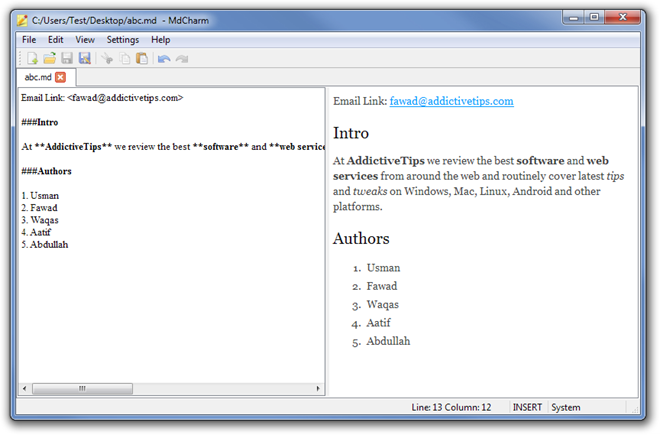Click the Save icon in toolbar
Image resolution: width=660 pixels, height=435 pixels.
pyautogui.click(x=67, y=59)
